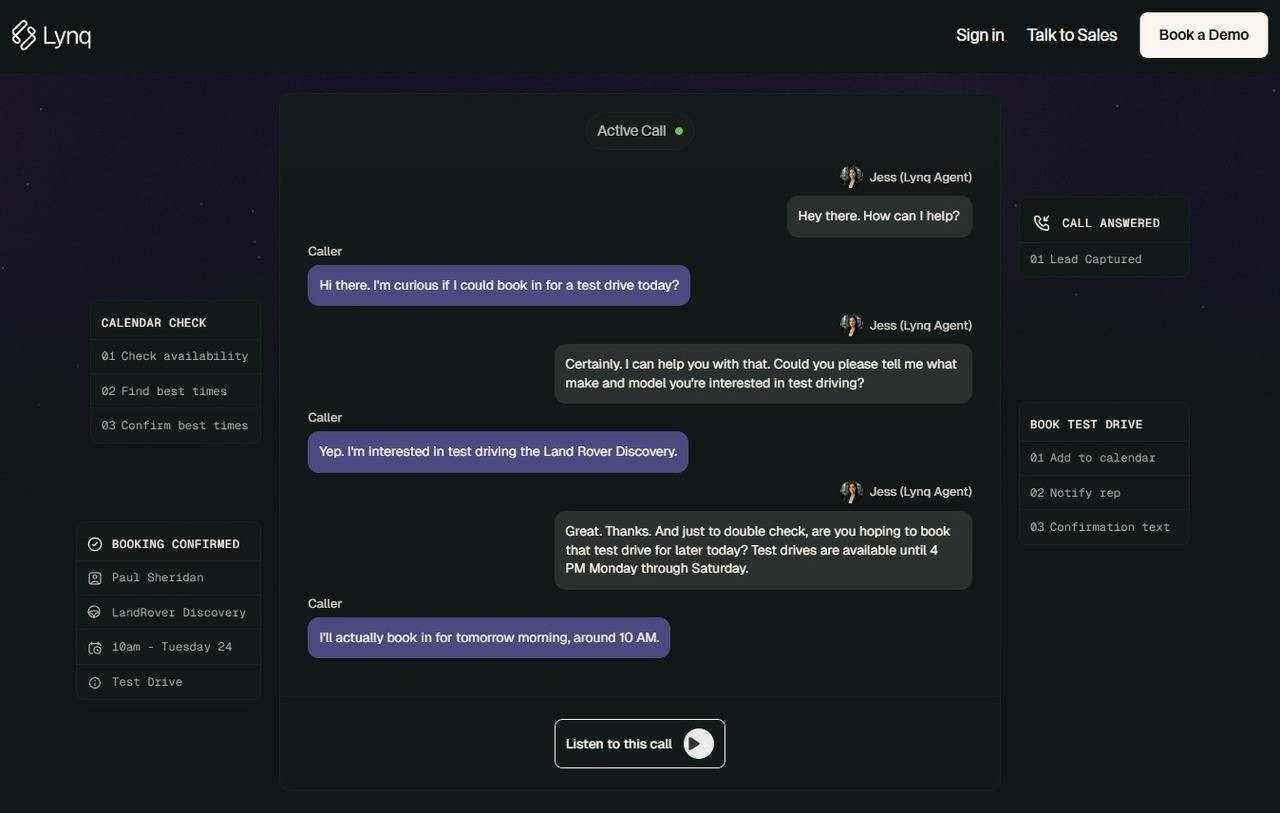
Task: Select the 02 Notify rep step
Action: (x=1104, y=492)
